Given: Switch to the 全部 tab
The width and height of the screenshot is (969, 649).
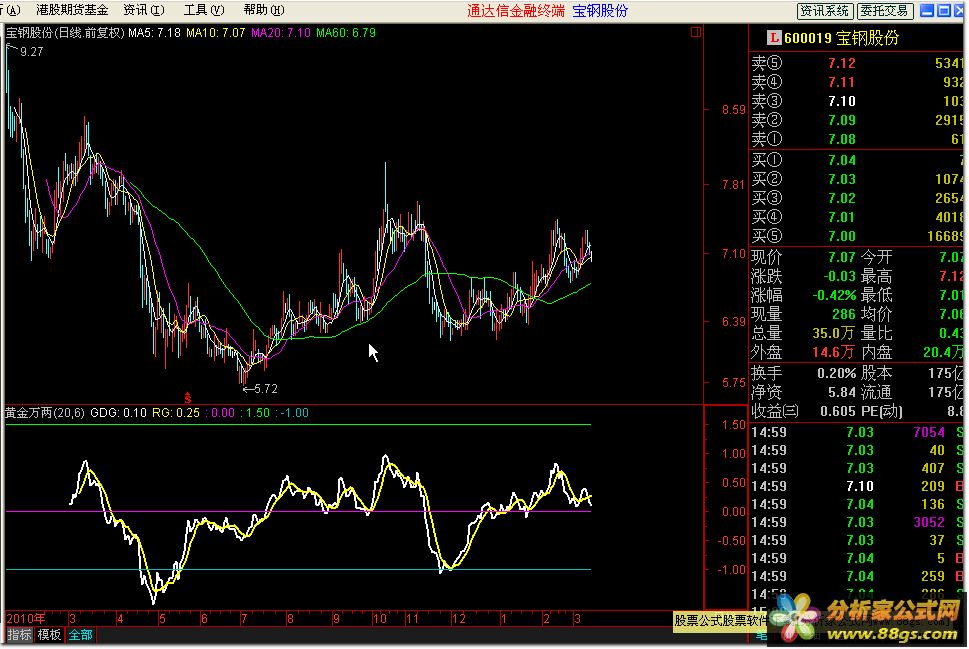Looking at the screenshot, I should click(80, 635).
